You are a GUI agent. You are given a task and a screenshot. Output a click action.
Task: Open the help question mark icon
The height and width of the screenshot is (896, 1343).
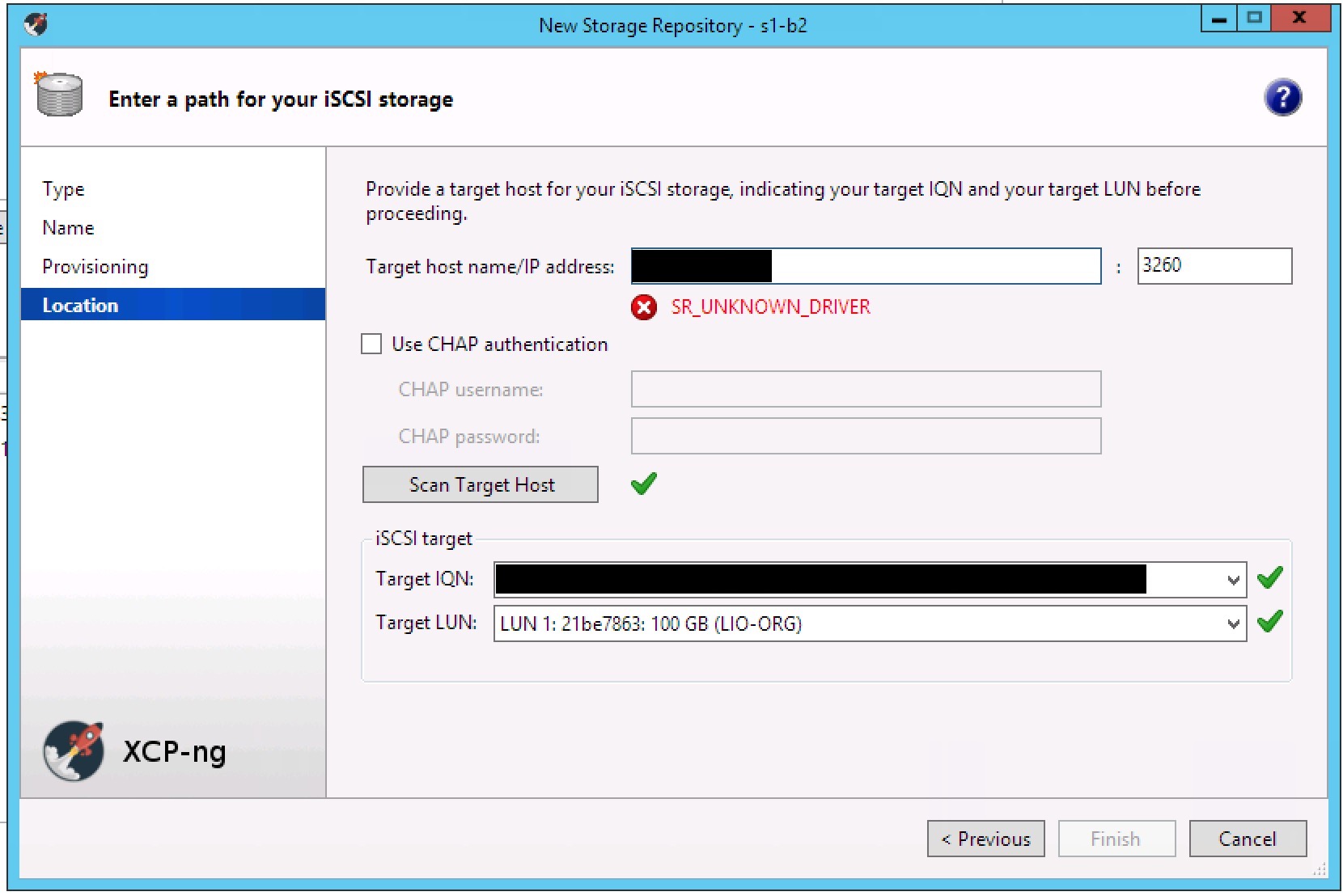pyautogui.click(x=1284, y=96)
